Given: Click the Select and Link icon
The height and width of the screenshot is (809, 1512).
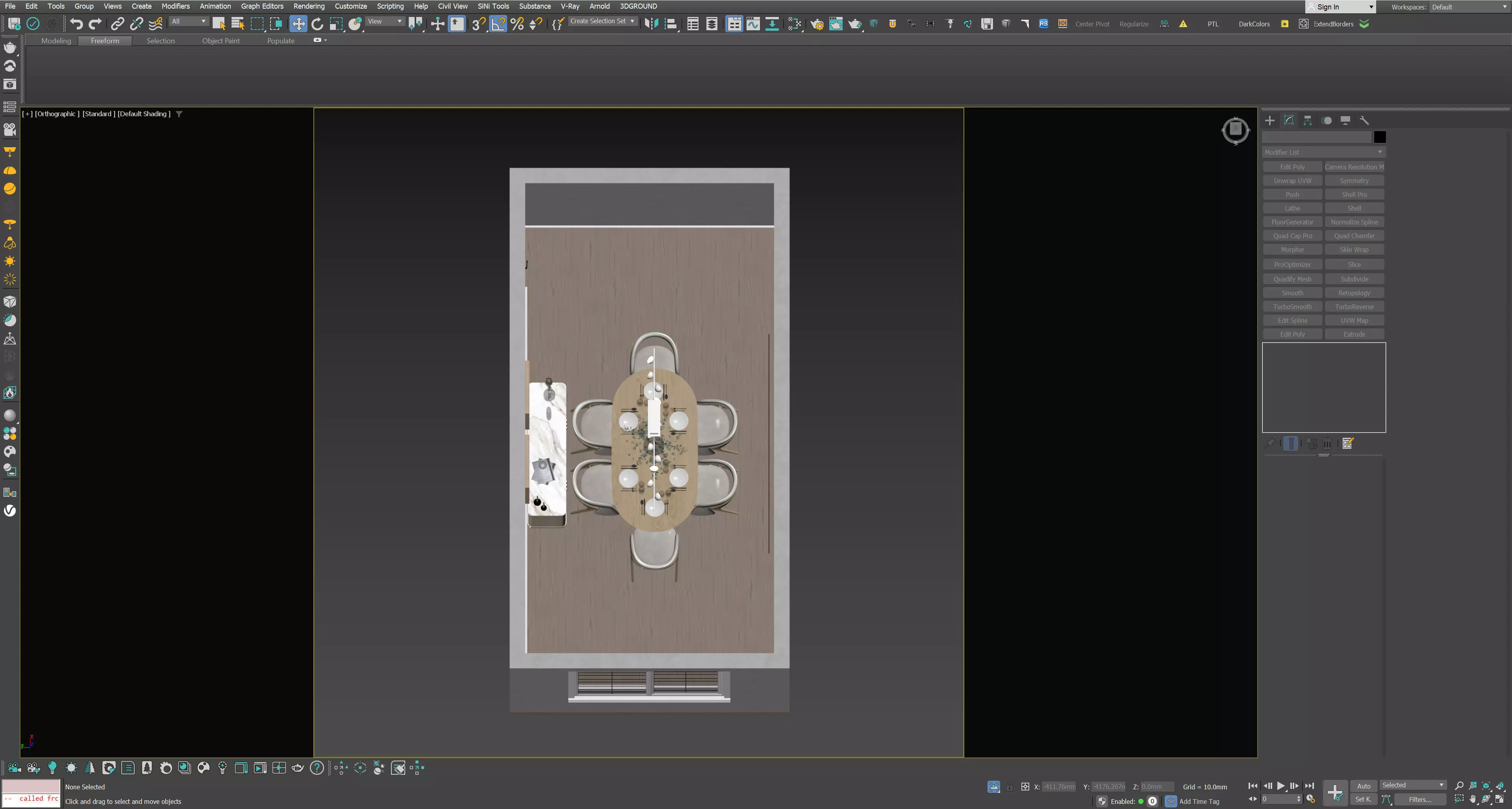Looking at the screenshot, I should (x=117, y=24).
